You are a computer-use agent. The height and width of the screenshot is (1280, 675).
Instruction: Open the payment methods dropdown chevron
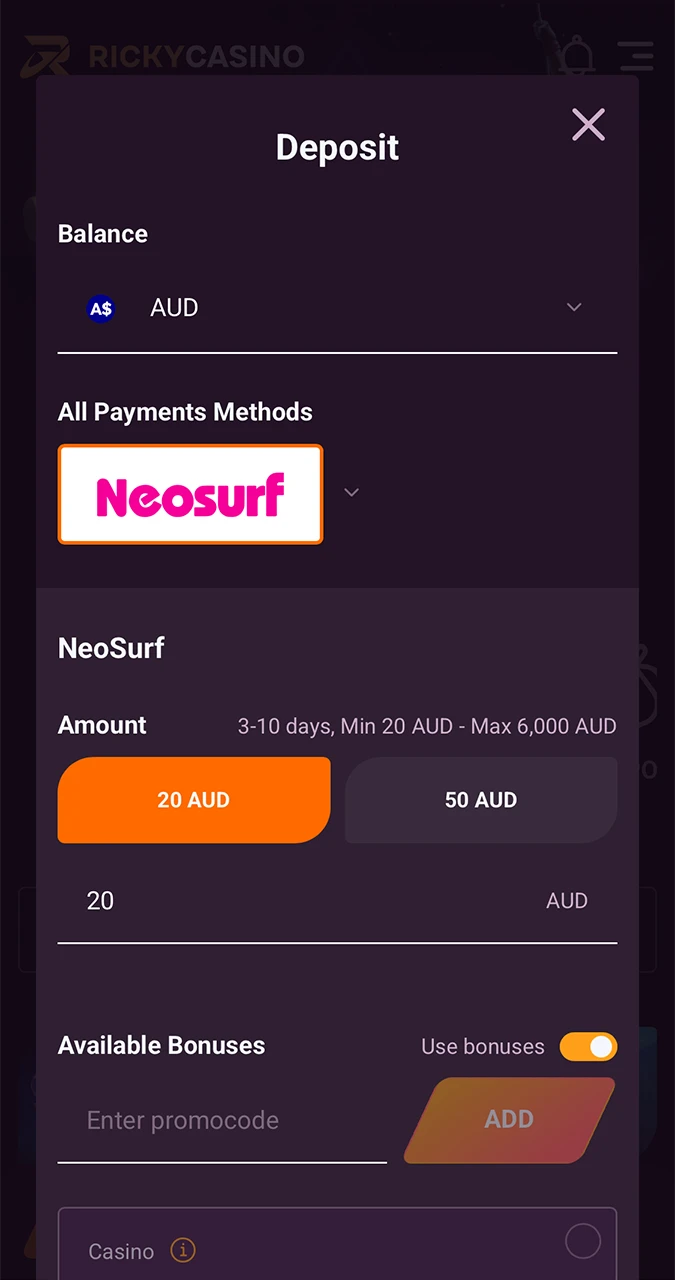pyautogui.click(x=351, y=492)
